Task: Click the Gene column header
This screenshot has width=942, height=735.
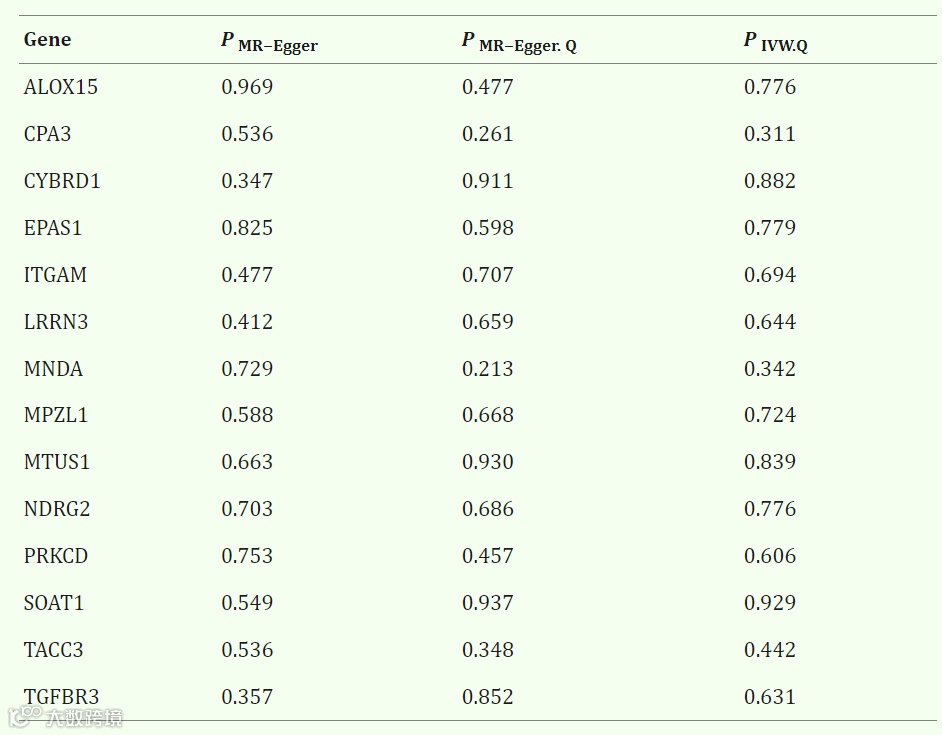Action: coord(47,40)
